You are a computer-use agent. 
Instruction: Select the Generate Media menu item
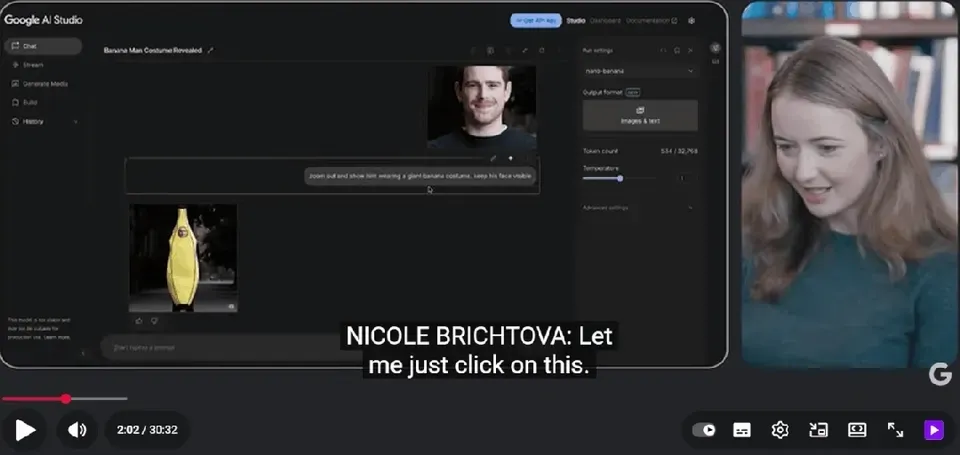click(x=43, y=84)
